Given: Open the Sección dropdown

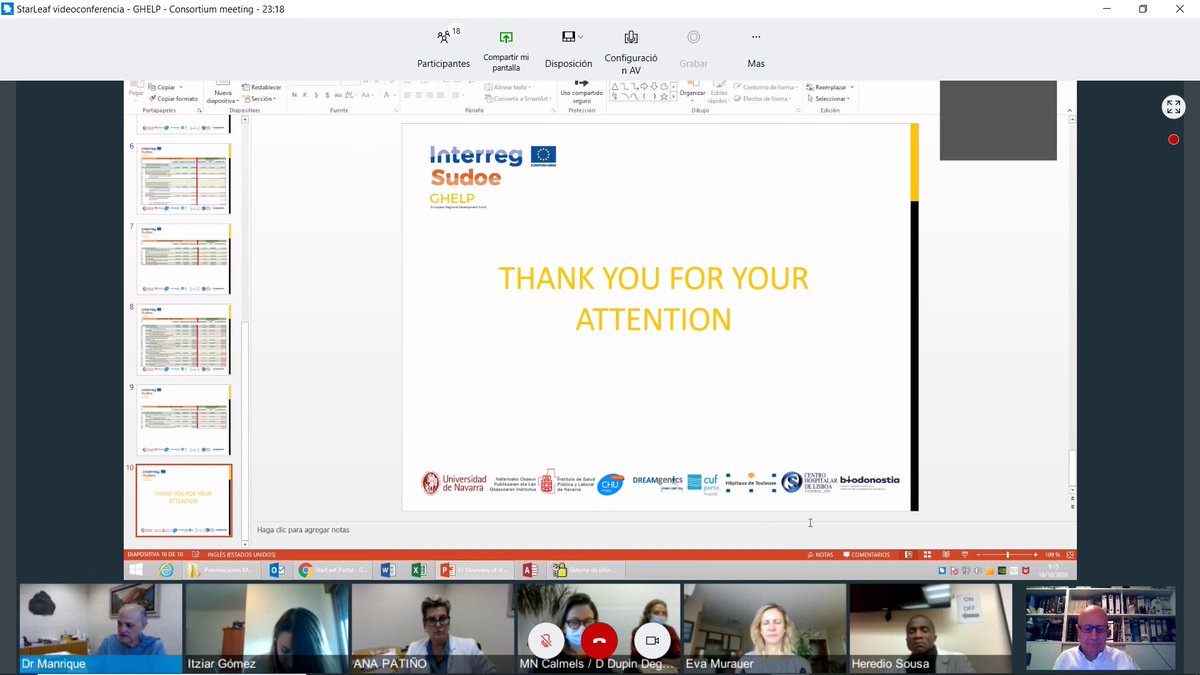Looking at the screenshot, I should (260, 99).
